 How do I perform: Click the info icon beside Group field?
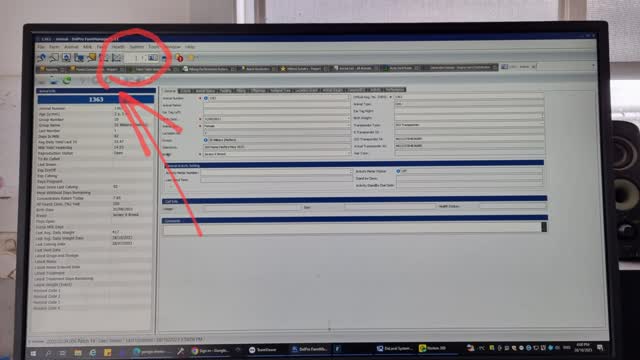point(206,140)
